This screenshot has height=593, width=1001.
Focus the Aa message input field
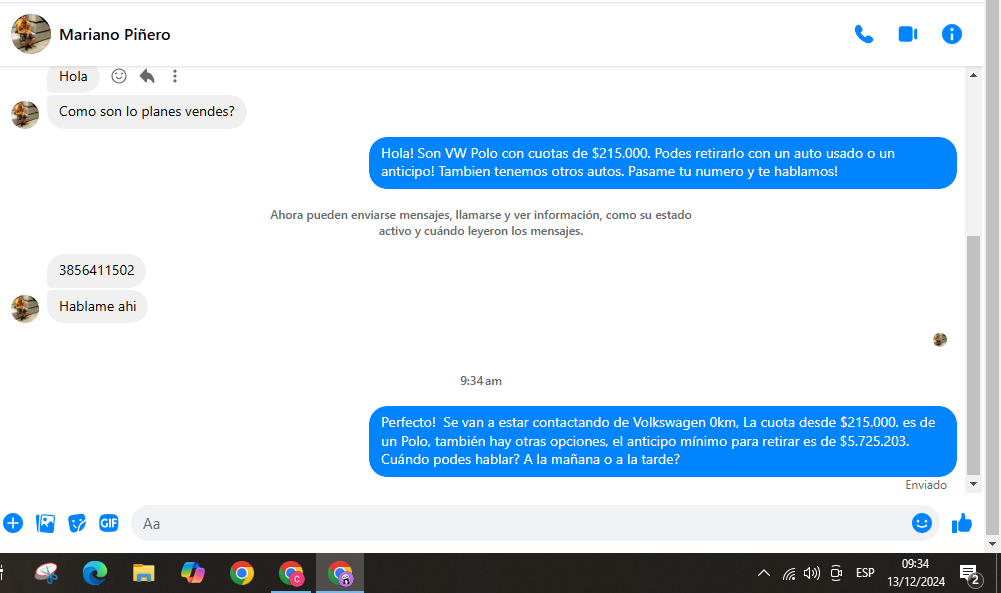[520, 523]
